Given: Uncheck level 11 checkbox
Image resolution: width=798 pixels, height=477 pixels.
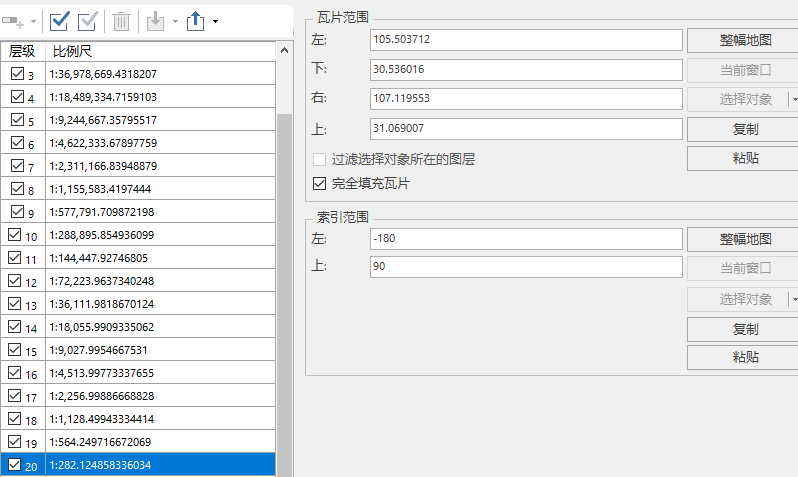Looking at the screenshot, I should click(x=14, y=257).
